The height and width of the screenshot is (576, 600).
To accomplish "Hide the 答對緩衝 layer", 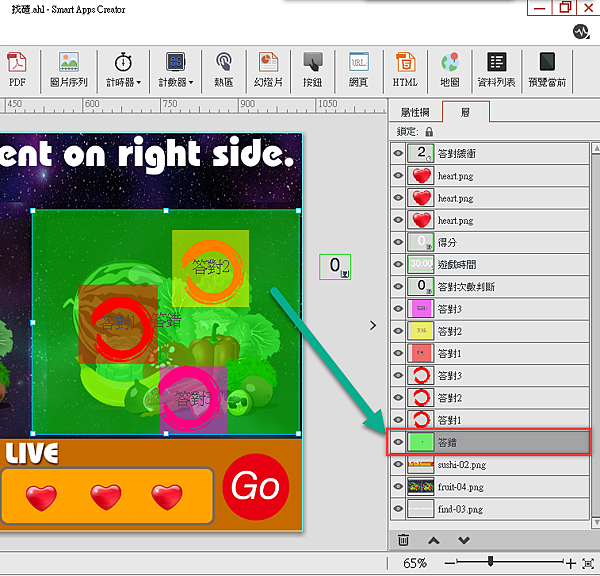I will pos(398,153).
